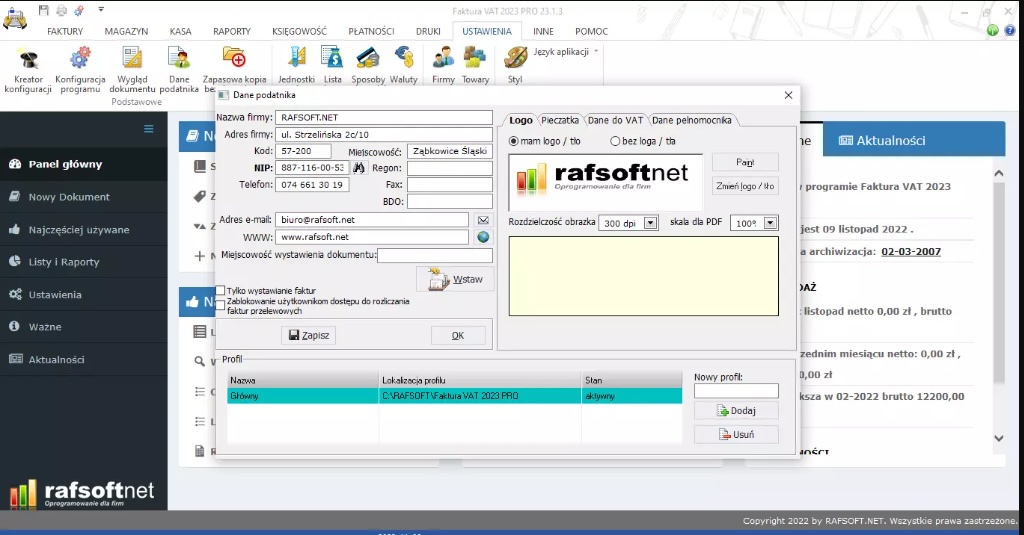Click envelope icon beside e-mail field
1024x535 pixels.
pyautogui.click(x=483, y=220)
